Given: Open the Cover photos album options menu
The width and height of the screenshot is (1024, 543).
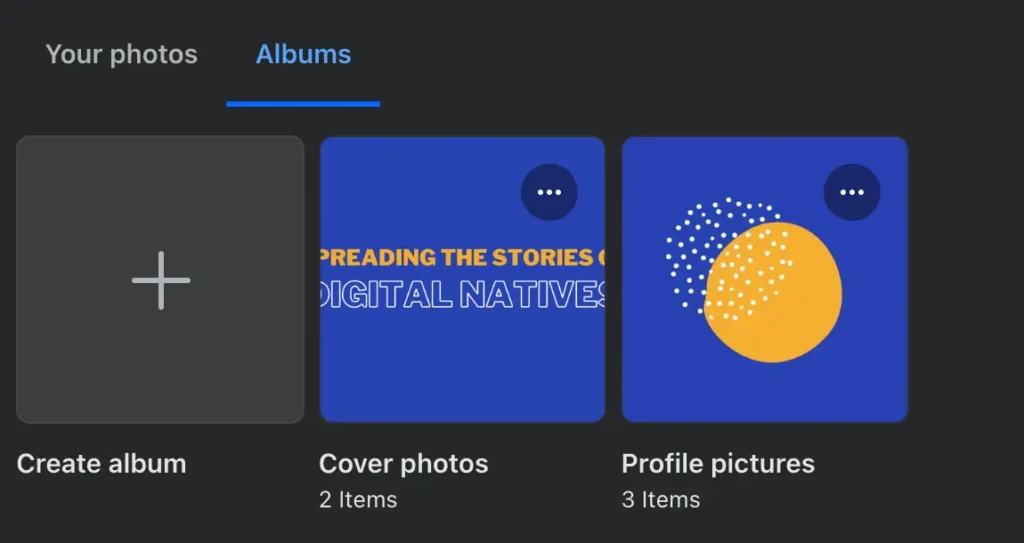Looking at the screenshot, I should tap(549, 192).
